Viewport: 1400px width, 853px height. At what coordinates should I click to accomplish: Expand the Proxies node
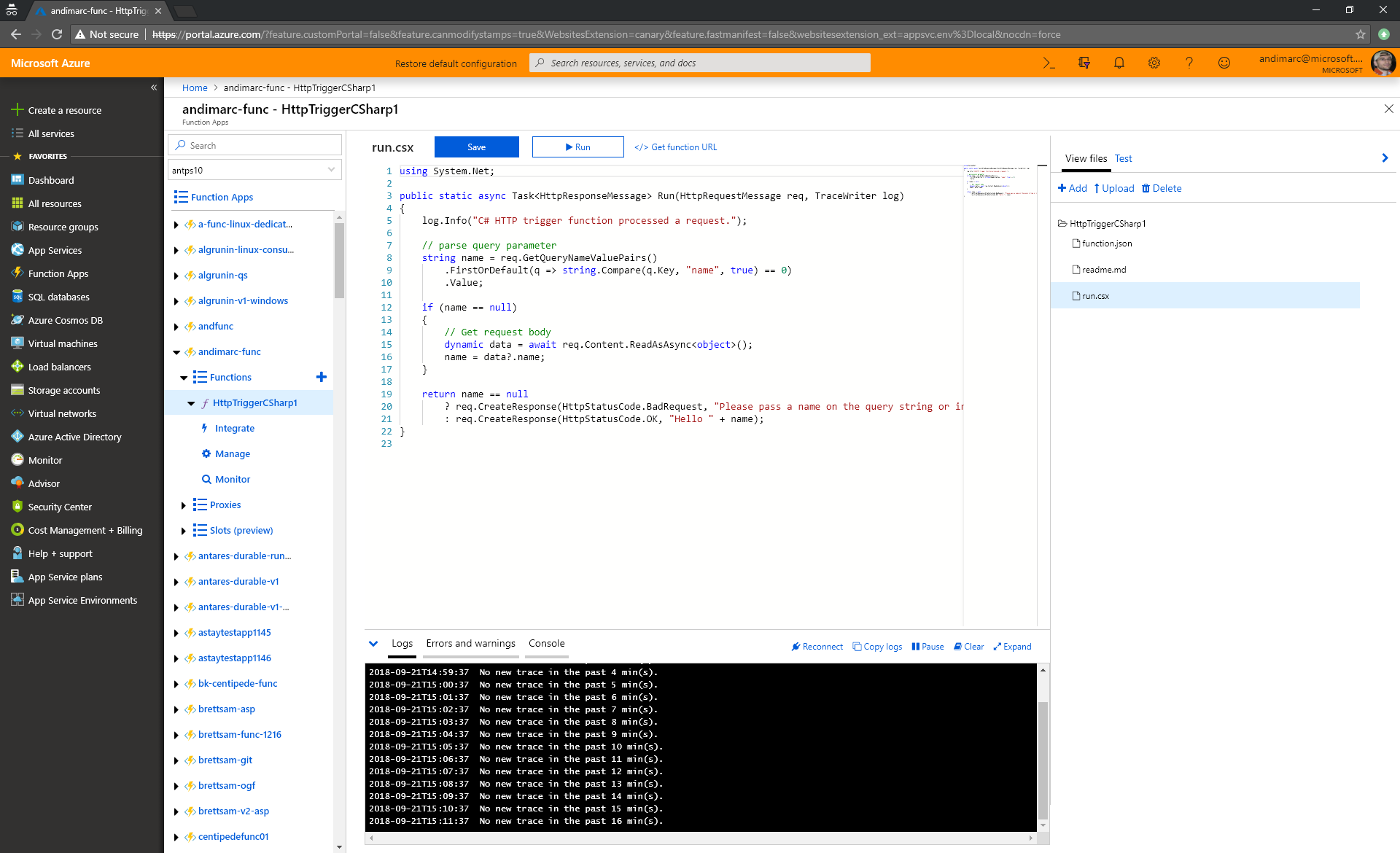tap(184, 505)
